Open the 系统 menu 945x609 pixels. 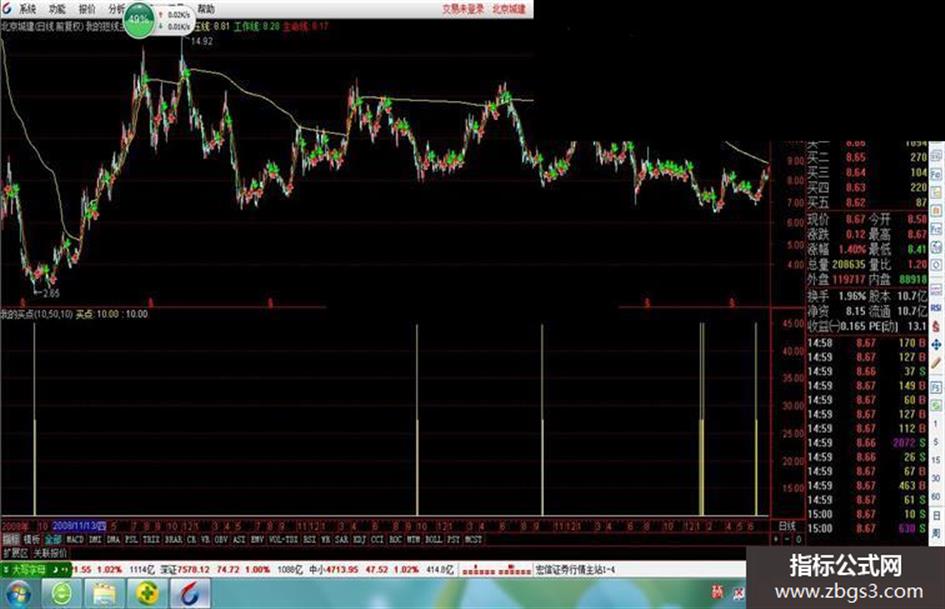(27, 9)
